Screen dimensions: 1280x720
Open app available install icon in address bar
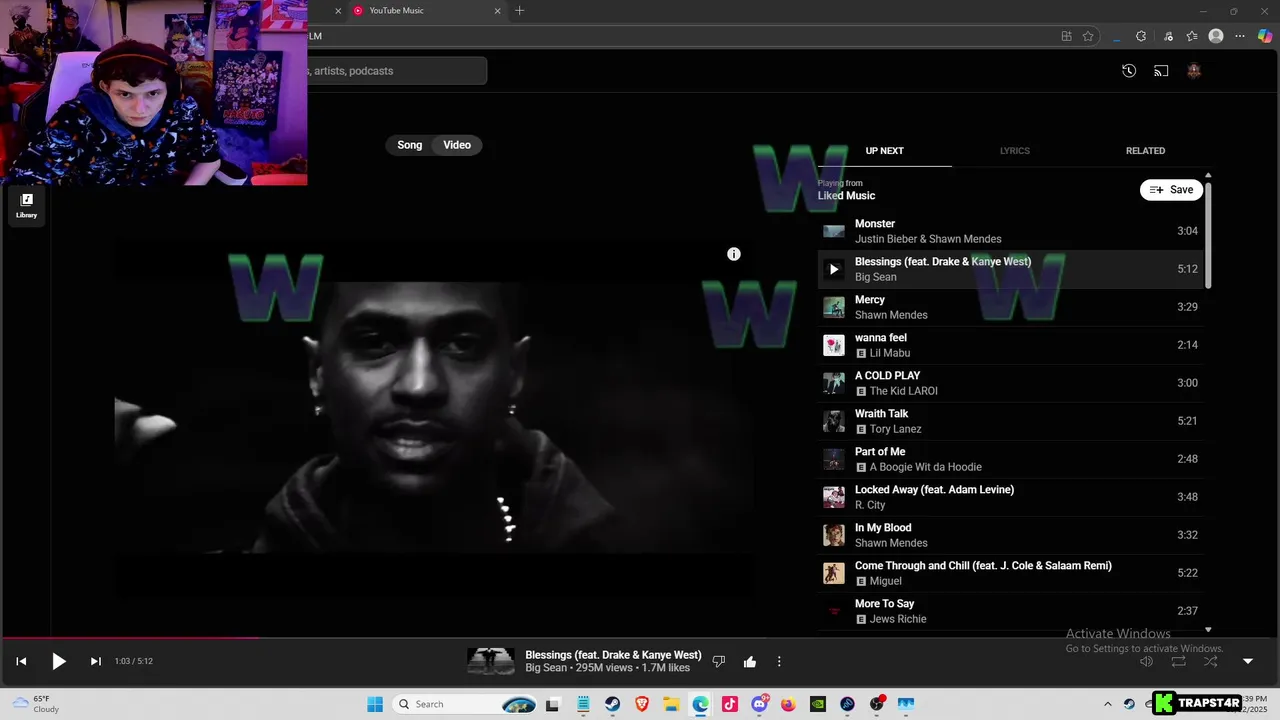click(1066, 36)
